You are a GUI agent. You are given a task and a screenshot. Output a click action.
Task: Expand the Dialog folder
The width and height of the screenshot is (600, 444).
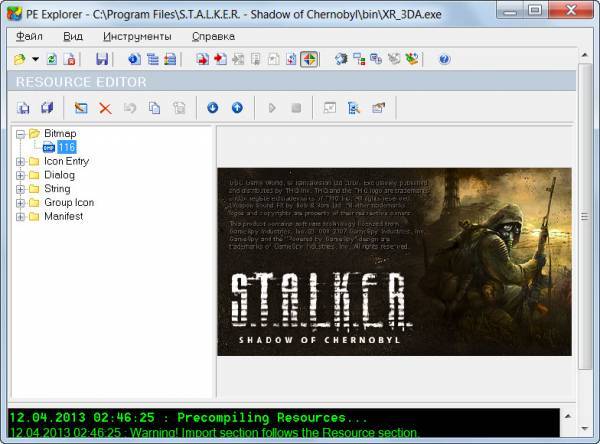pos(21,175)
